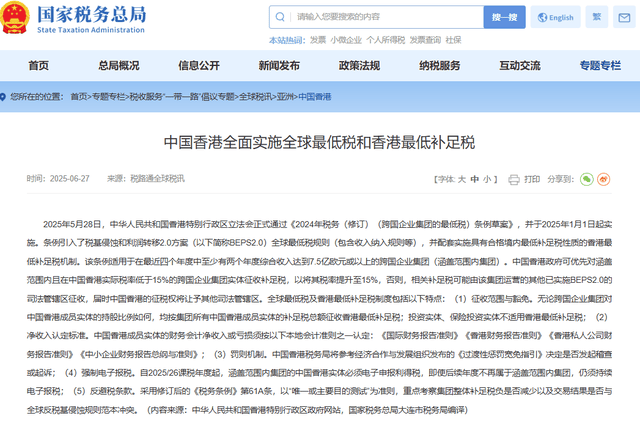Click the magnifier icon in search box

point(281,19)
